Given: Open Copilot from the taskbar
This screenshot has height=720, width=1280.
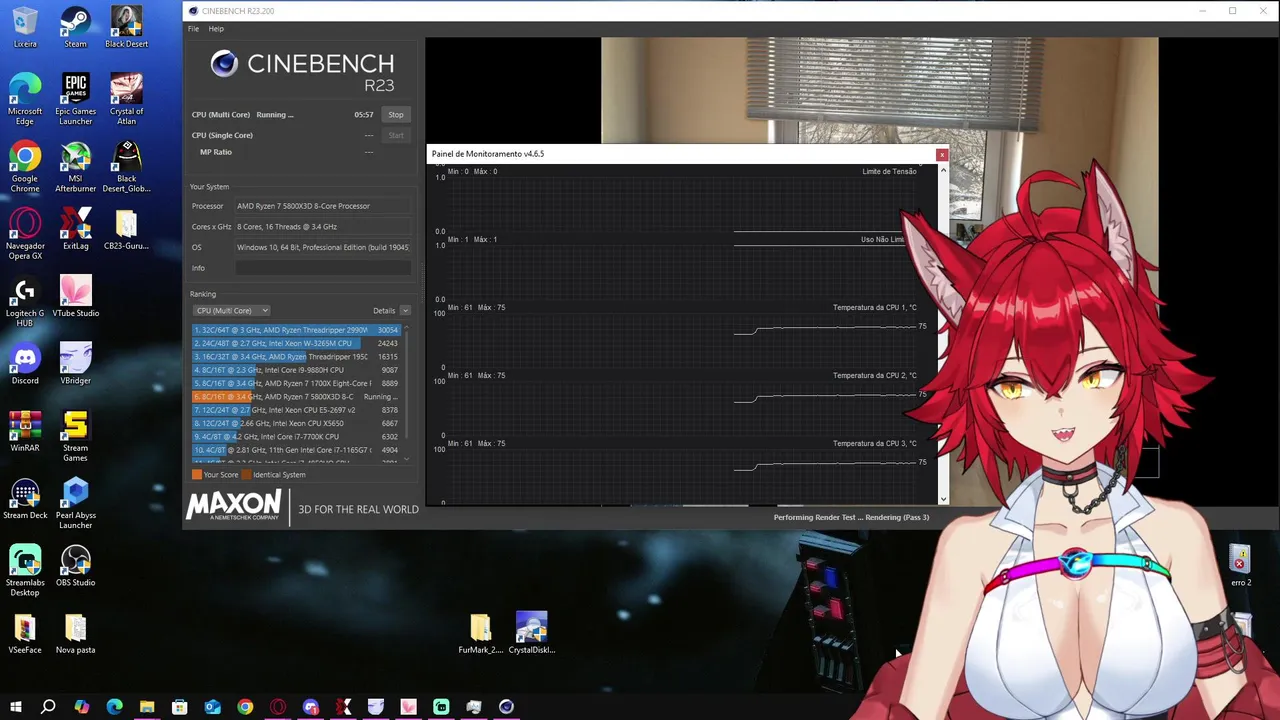Looking at the screenshot, I should point(81,707).
